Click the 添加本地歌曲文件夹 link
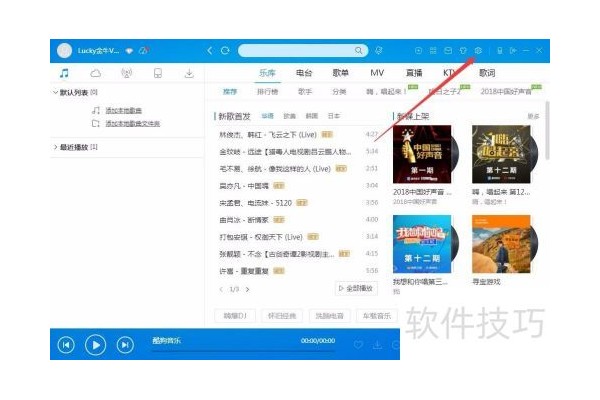Viewport: 600px width, 400px height. (133, 124)
